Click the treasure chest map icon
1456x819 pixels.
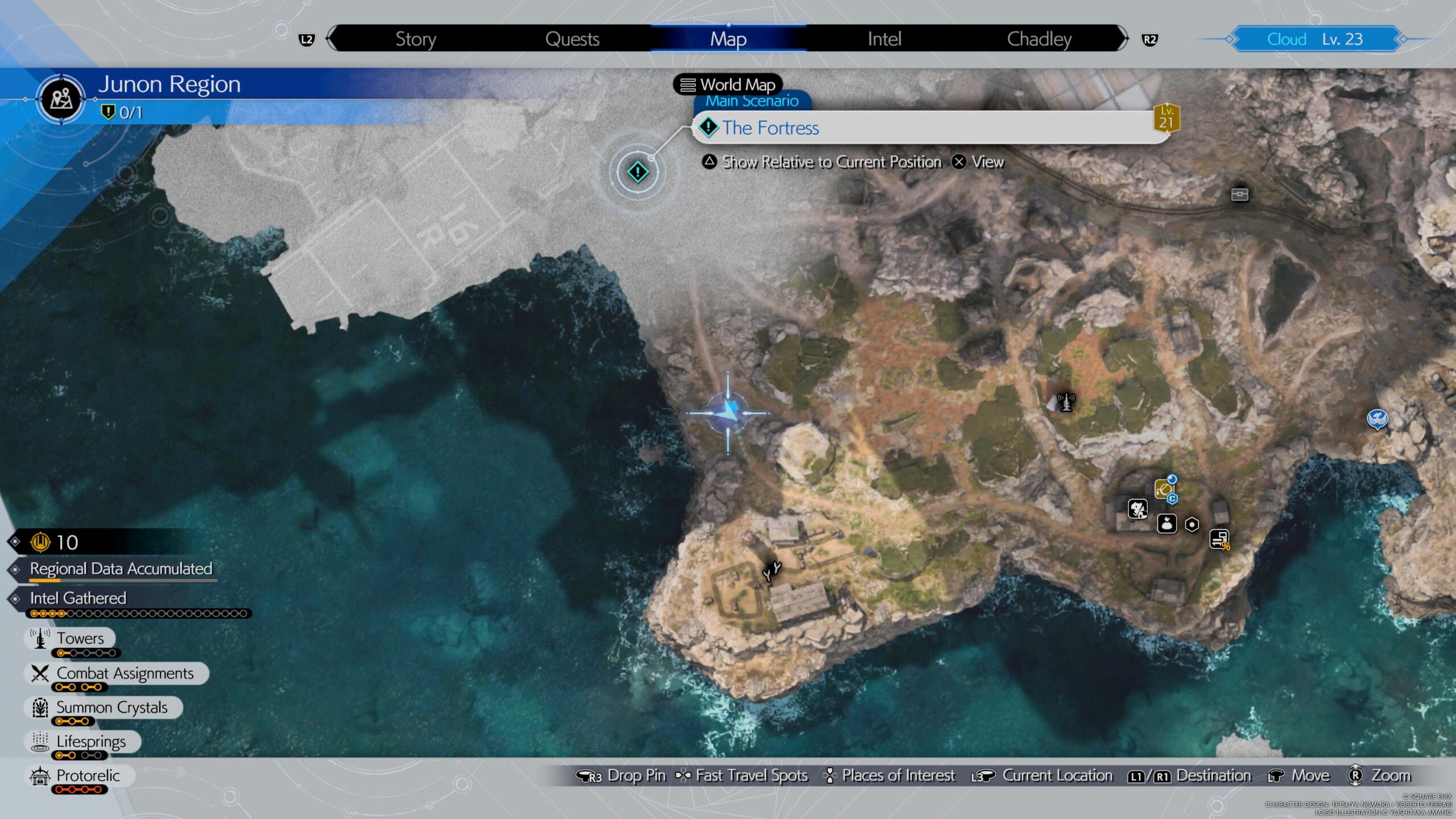[x=1239, y=195]
